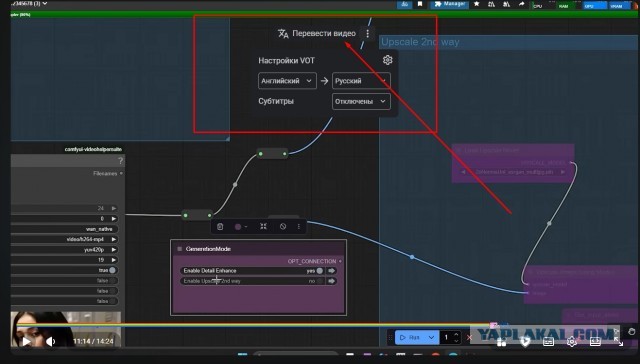Increase the value 19 with its arrow
Screen dimensions: 640x364
click(114, 260)
